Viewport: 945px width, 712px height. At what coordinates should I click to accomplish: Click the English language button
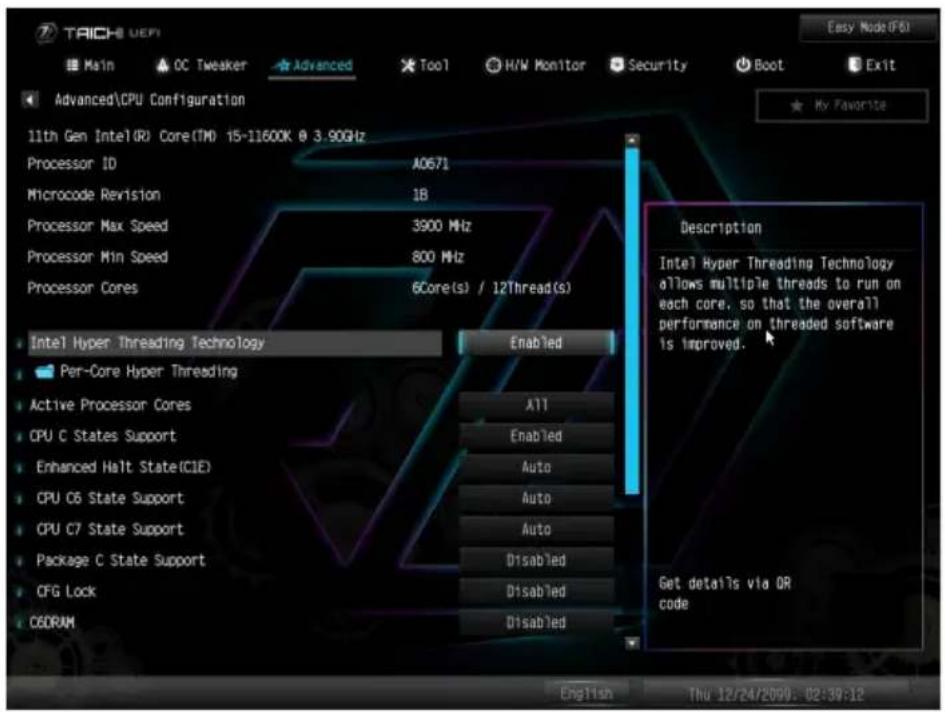pyautogui.click(x=586, y=693)
